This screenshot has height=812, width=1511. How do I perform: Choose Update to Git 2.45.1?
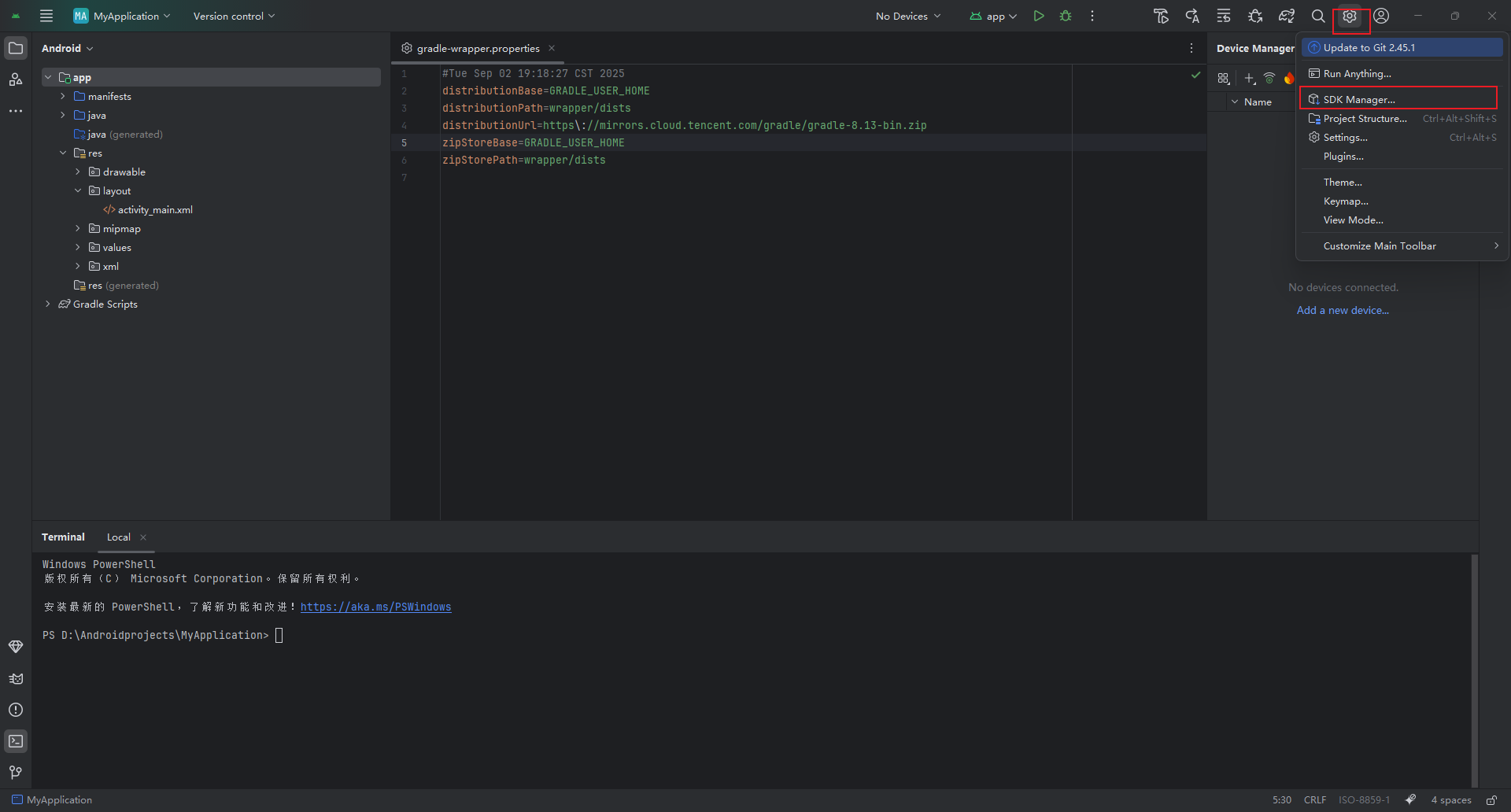[x=1369, y=47]
